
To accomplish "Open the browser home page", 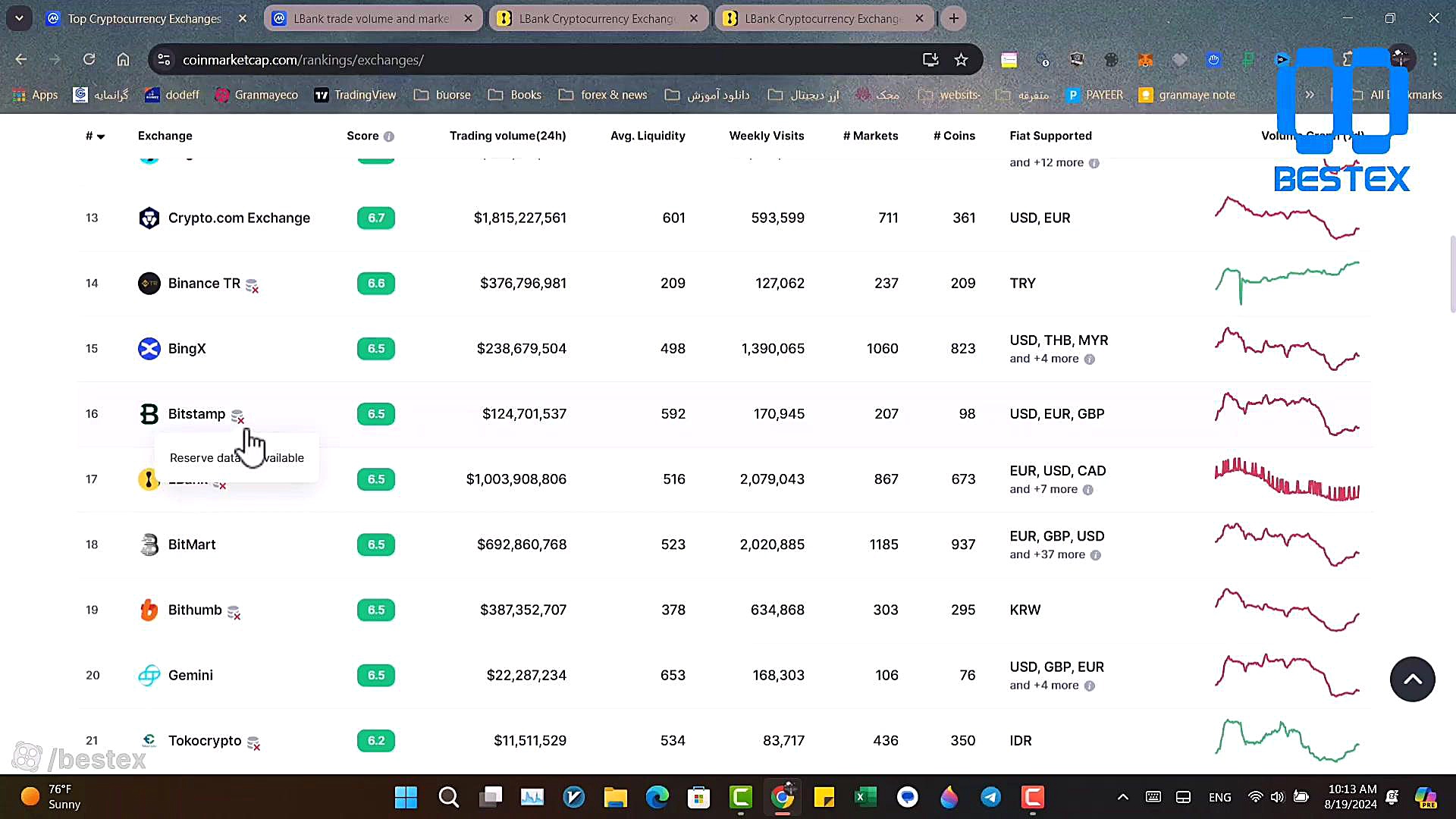I will [123, 60].
